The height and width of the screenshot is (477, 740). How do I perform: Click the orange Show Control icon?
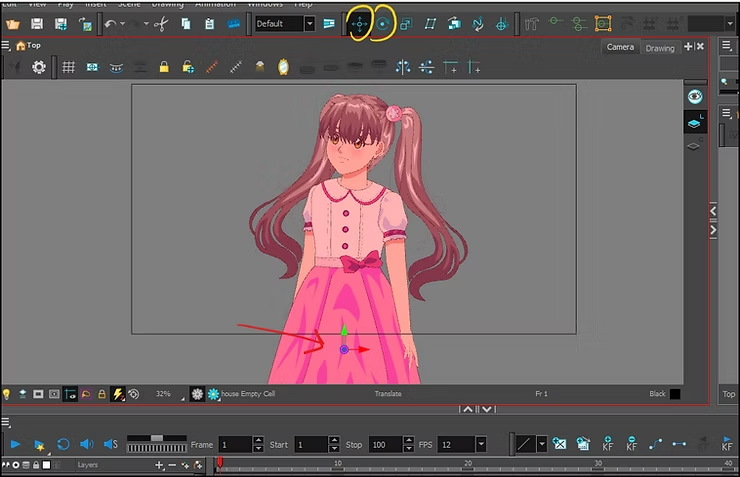point(603,24)
